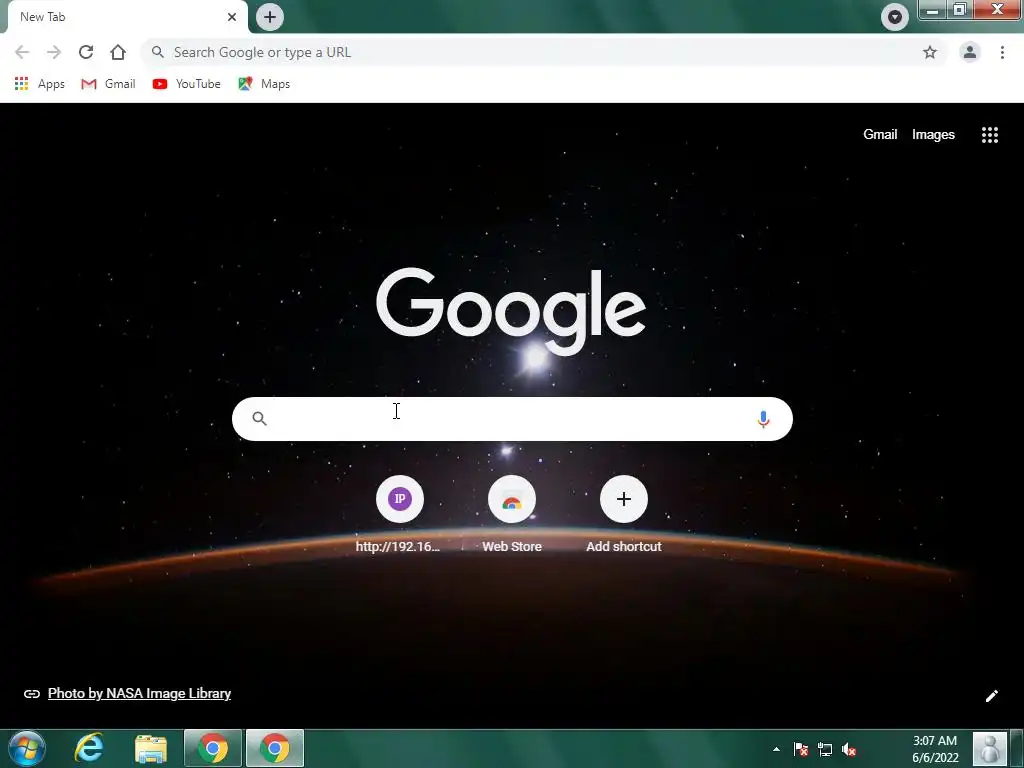The image size is (1024, 768).
Task: Open Photo by NASA Image Library link
Action: (x=139, y=694)
